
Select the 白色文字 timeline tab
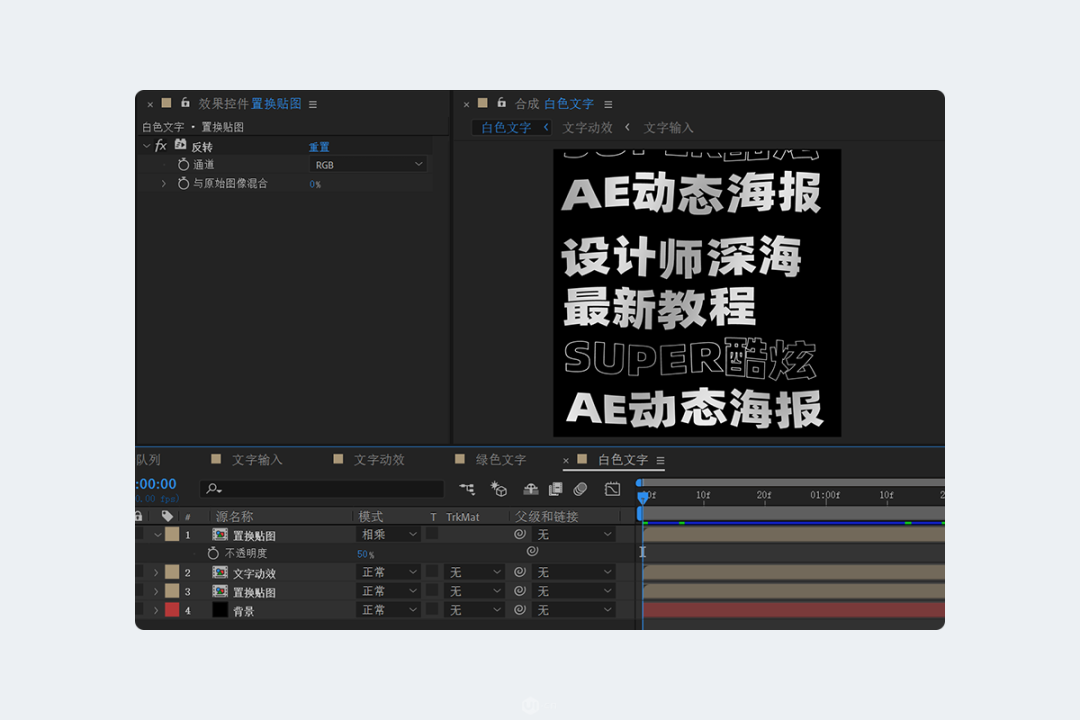point(623,460)
